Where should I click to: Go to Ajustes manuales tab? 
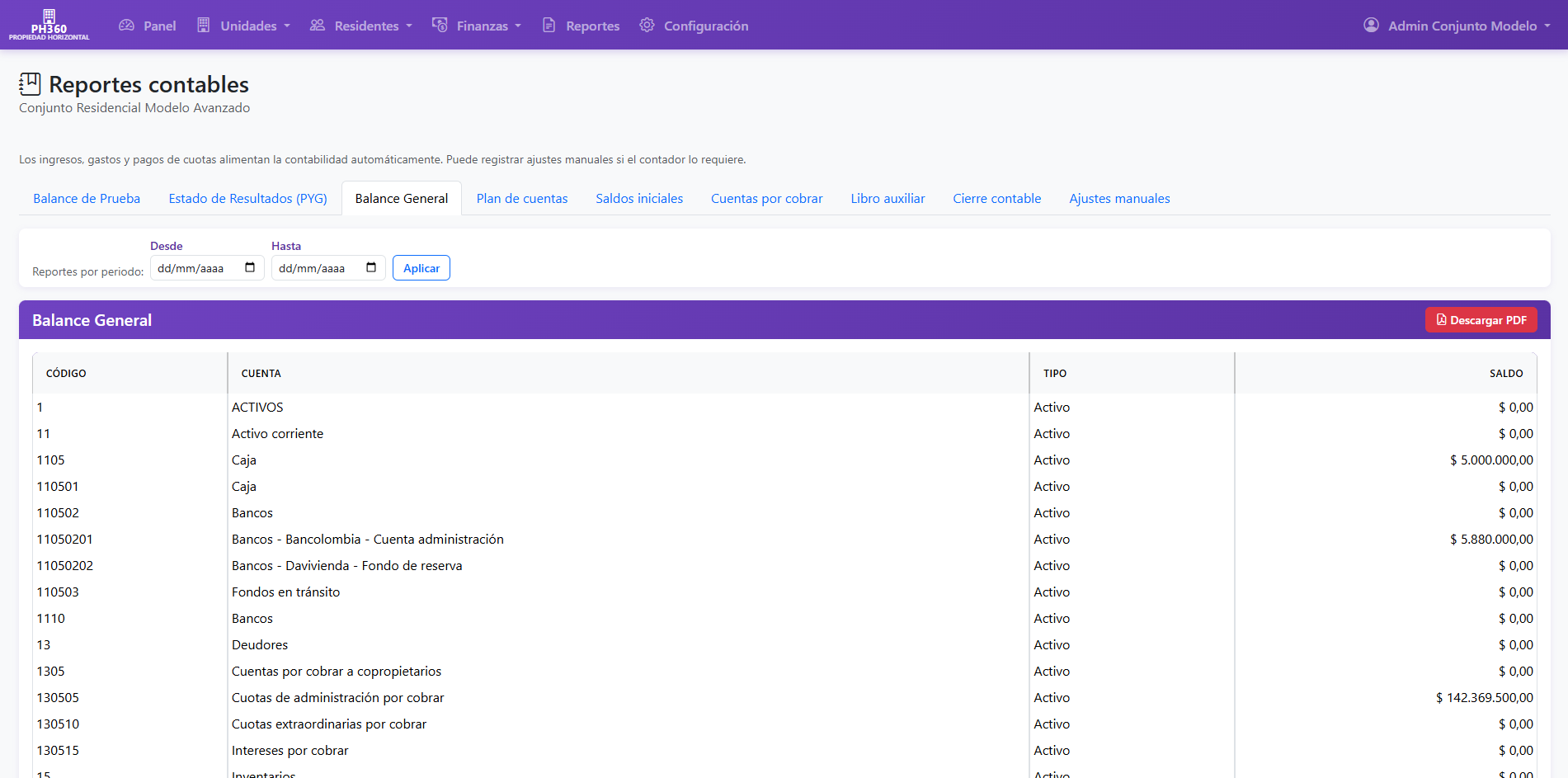(1119, 198)
